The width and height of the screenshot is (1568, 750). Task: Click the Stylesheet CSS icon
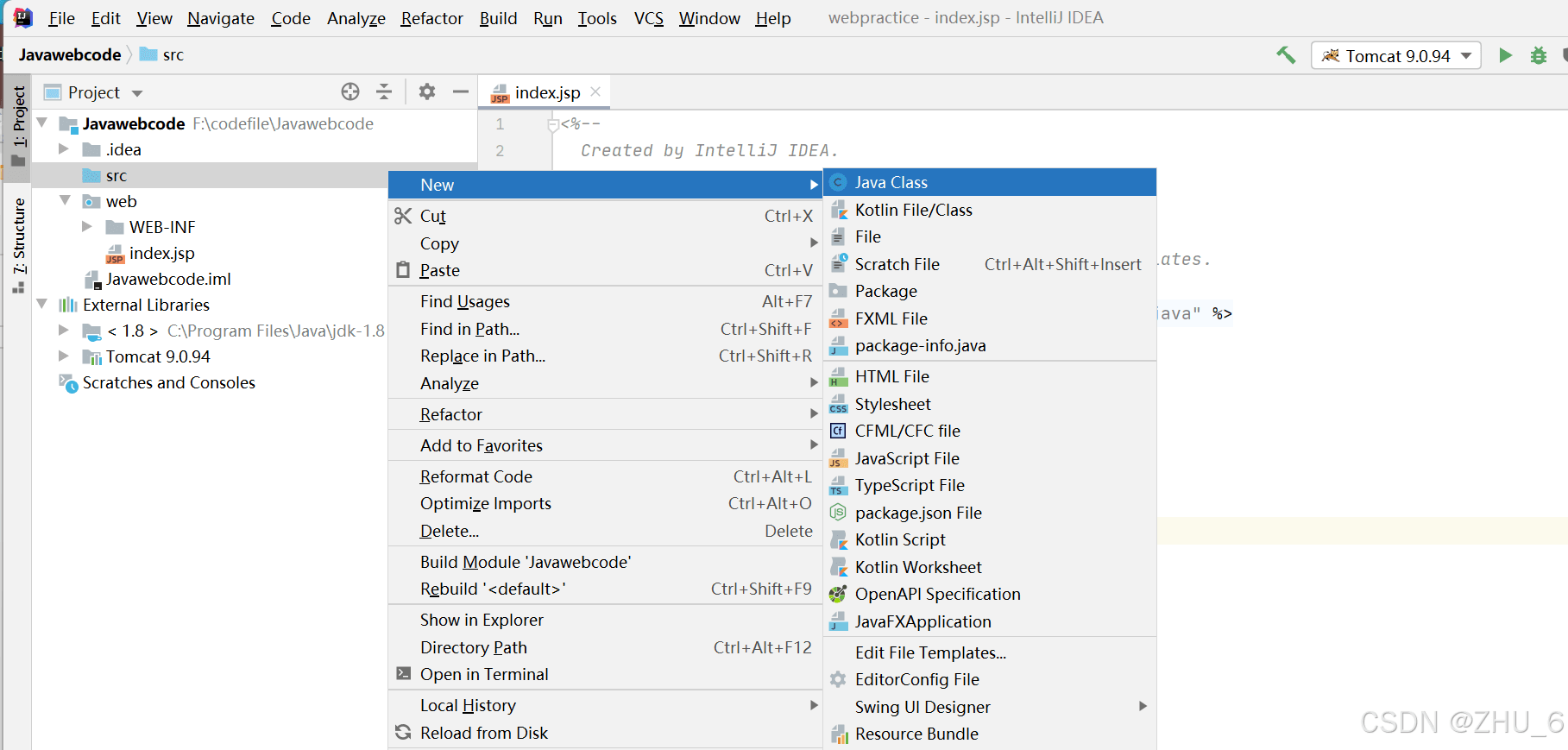click(x=838, y=404)
